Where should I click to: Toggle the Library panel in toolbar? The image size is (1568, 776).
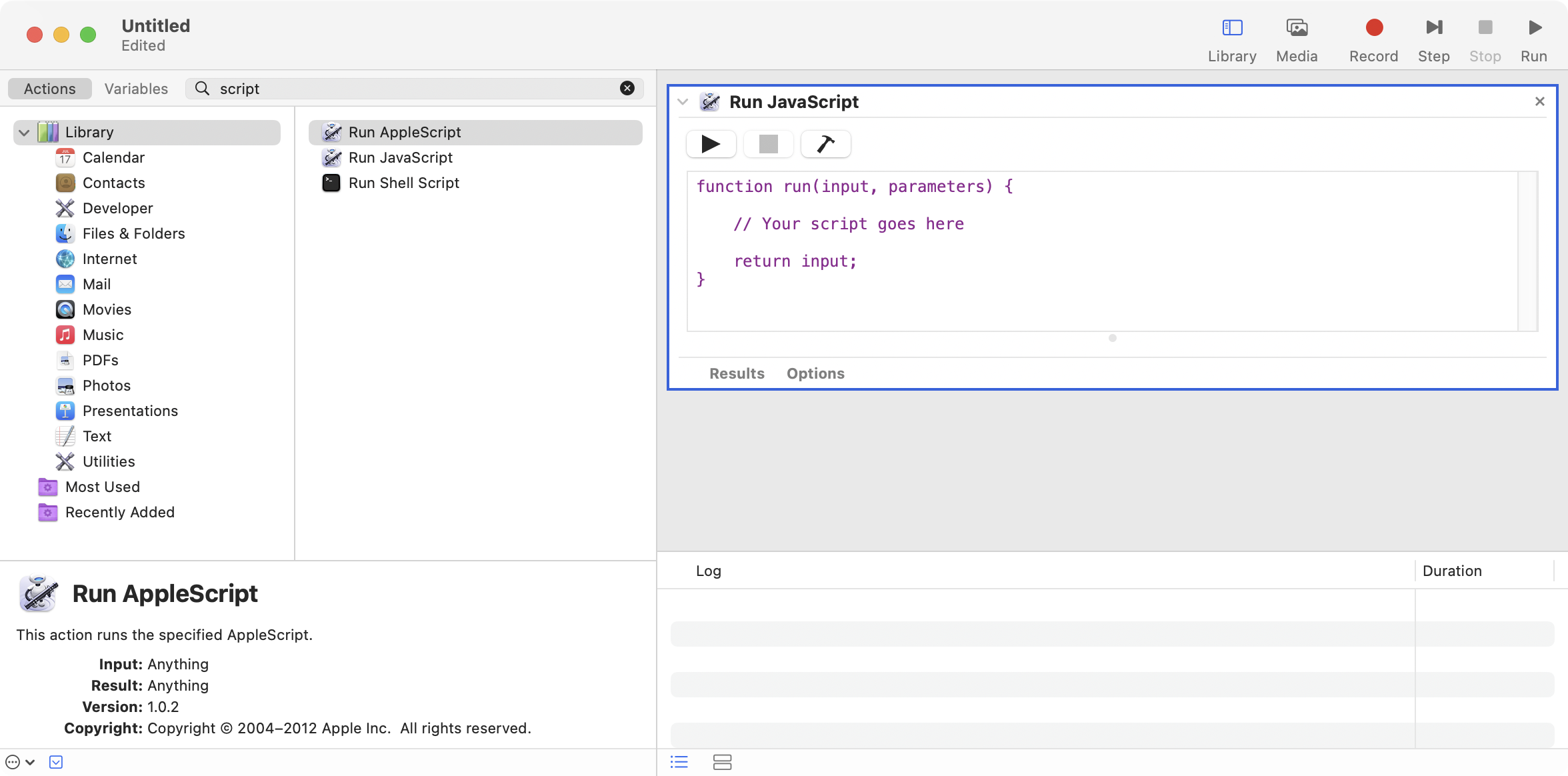[1232, 39]
